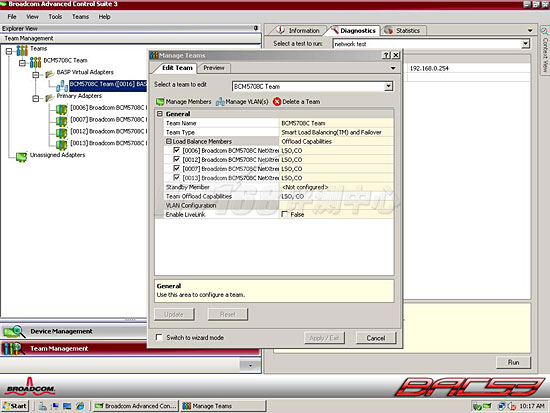This screenshot has width=550, height=413.
Task: Click the Unassigned Adapters icon
Action: [x=21, y=156]
